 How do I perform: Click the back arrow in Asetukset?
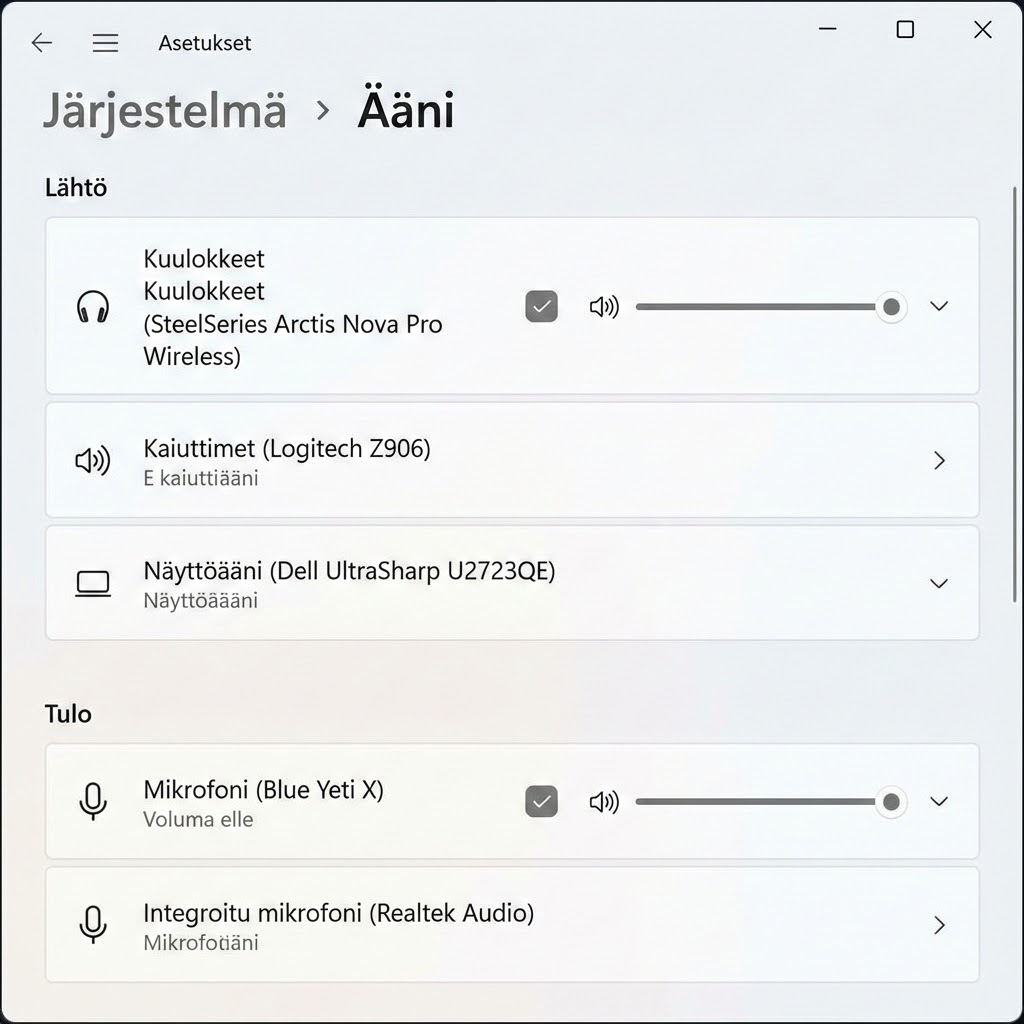click(41, 42)
